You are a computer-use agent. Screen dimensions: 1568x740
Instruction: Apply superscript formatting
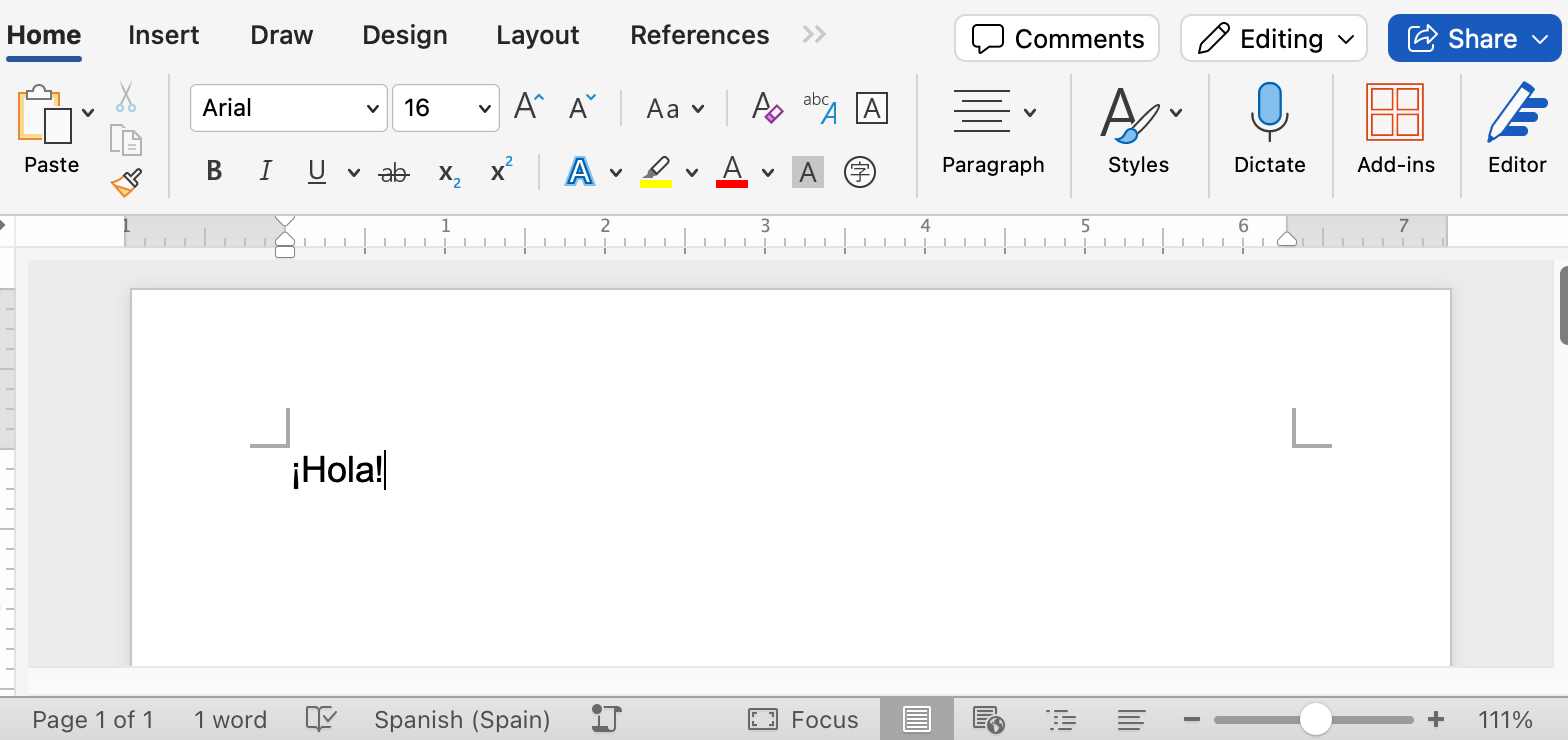click(501, 170)
